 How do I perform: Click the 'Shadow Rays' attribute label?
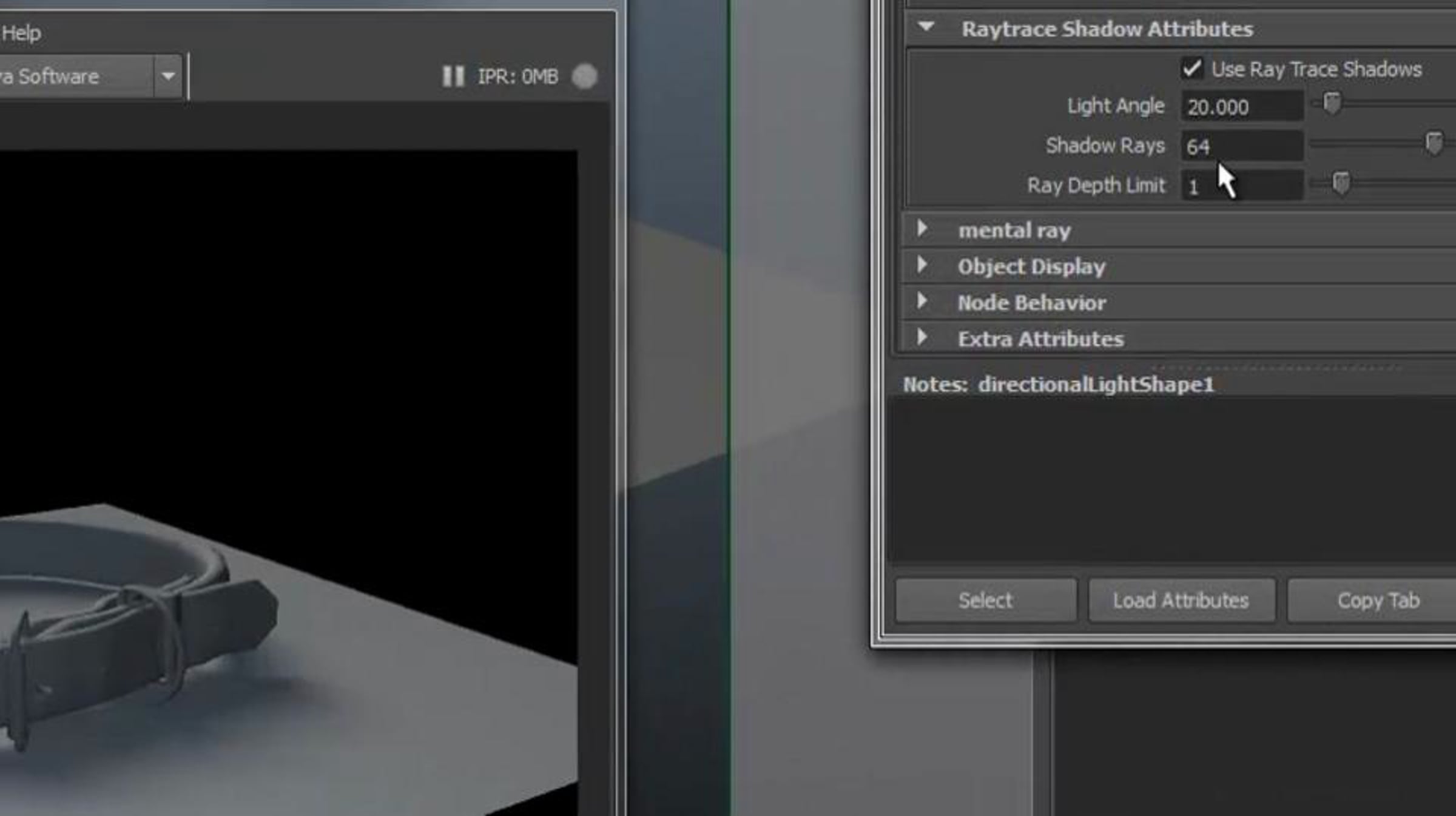(1105, 146)
